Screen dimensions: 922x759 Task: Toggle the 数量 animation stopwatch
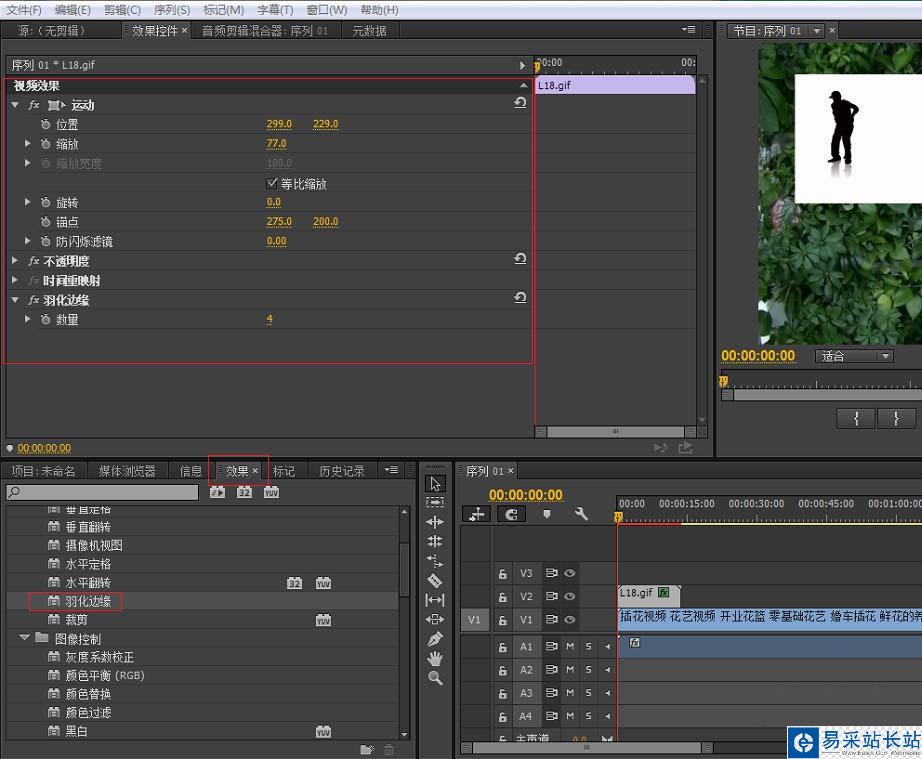pyautogui.click(x=45, y=319)
